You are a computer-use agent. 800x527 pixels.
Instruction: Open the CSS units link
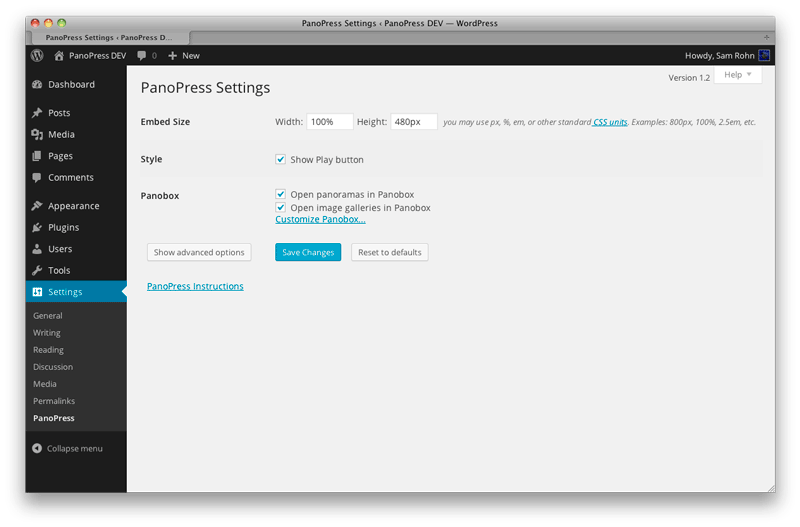coord(610,122)
